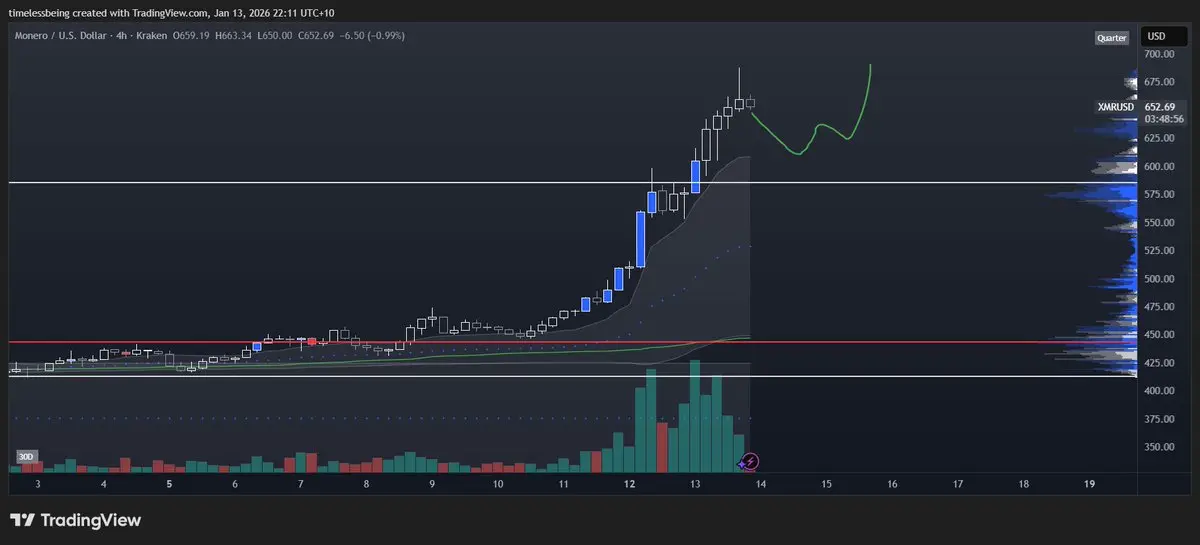Open the 30D volume badge

point(26,457)
